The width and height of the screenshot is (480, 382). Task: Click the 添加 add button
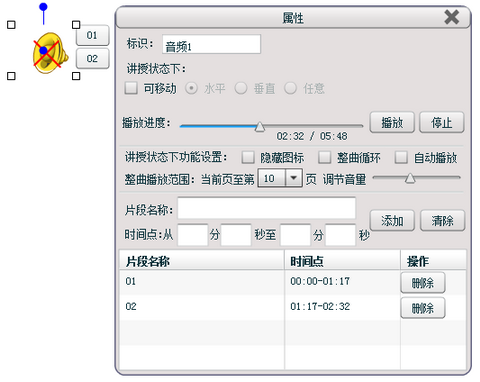point(392,220)
